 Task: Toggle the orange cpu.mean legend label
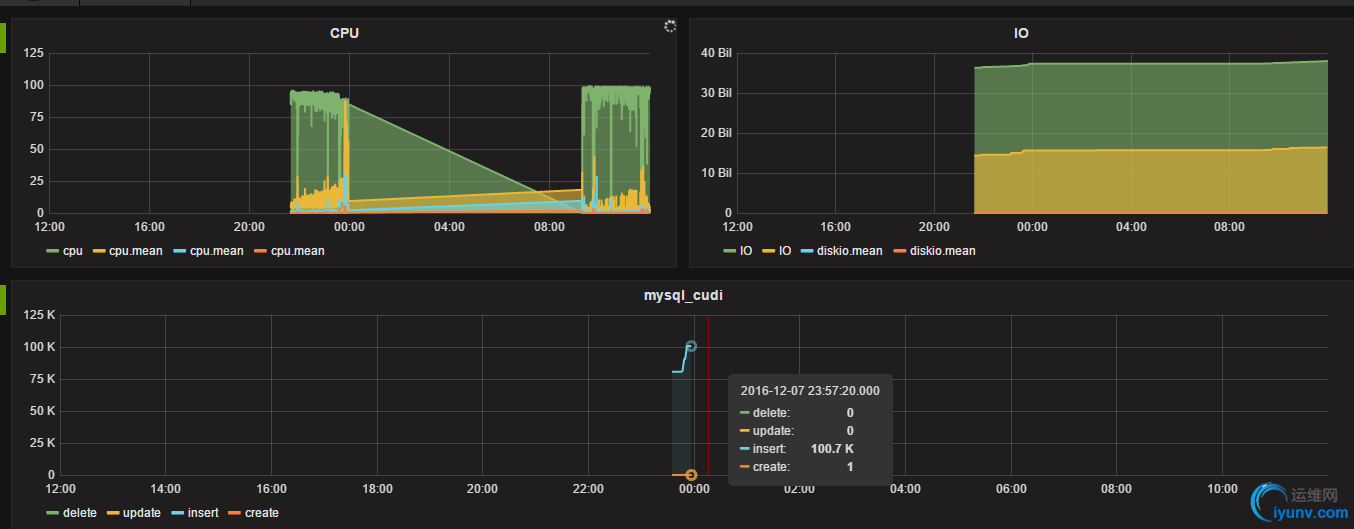[297, 251]
